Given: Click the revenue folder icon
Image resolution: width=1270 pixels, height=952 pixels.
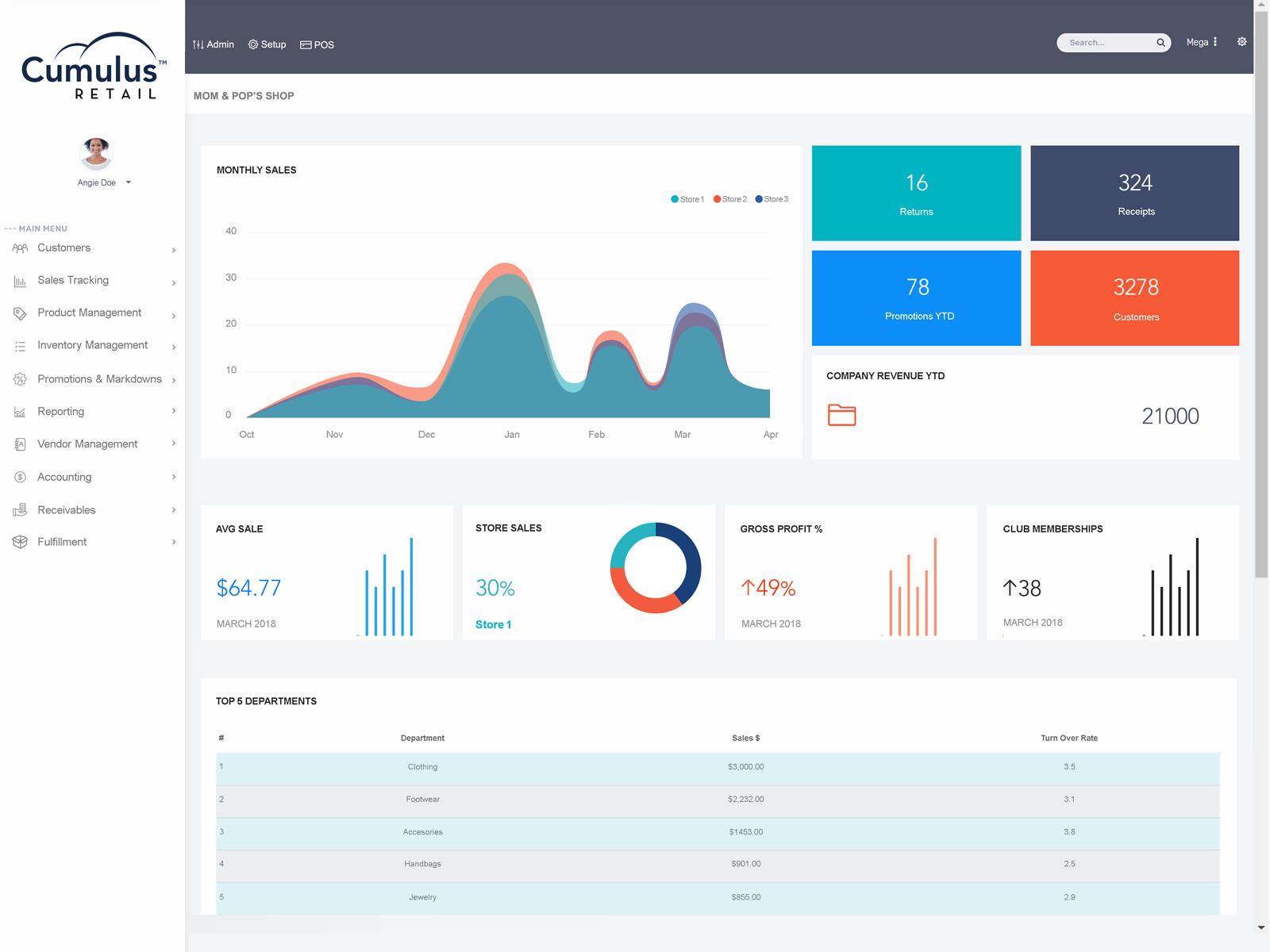Looking at the screenshot, I should pyautogui.click(x=841, y=415).
